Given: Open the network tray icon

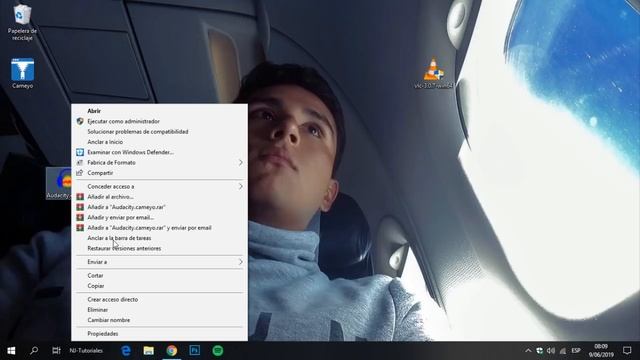Looking at the screenshot, I should (x=563, y=351).
